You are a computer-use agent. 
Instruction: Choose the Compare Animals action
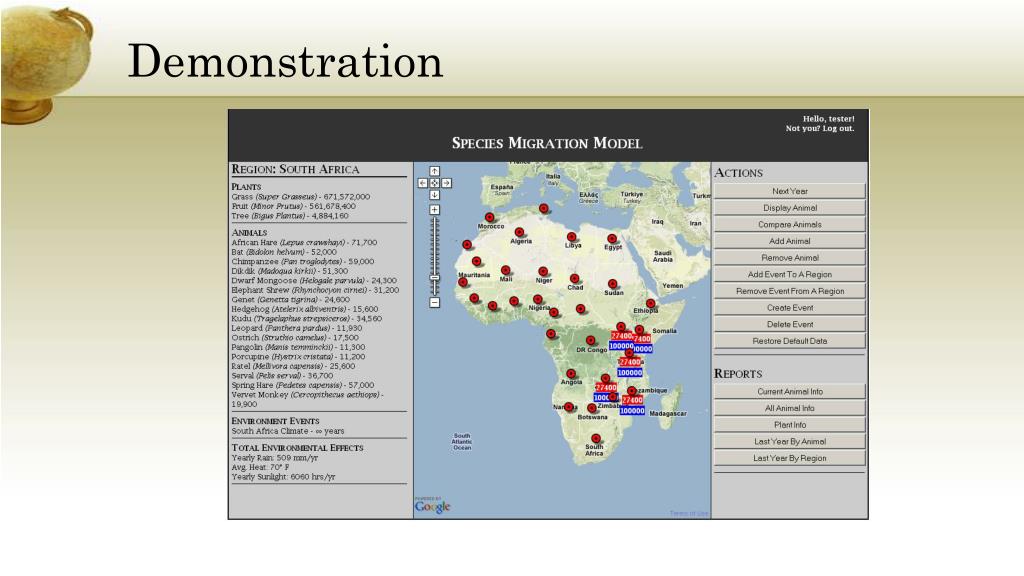pyautogui.click(x=790, y=225)
